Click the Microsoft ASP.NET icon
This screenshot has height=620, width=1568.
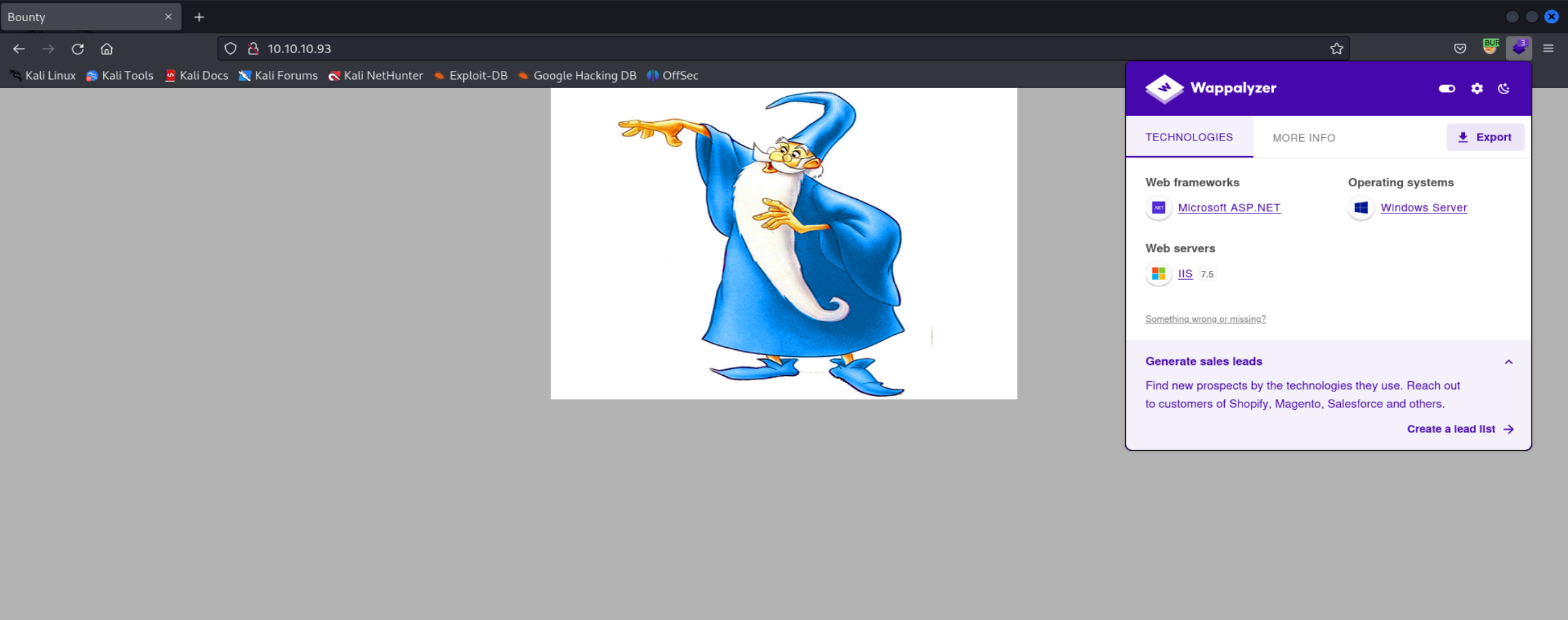point(1159,207)
